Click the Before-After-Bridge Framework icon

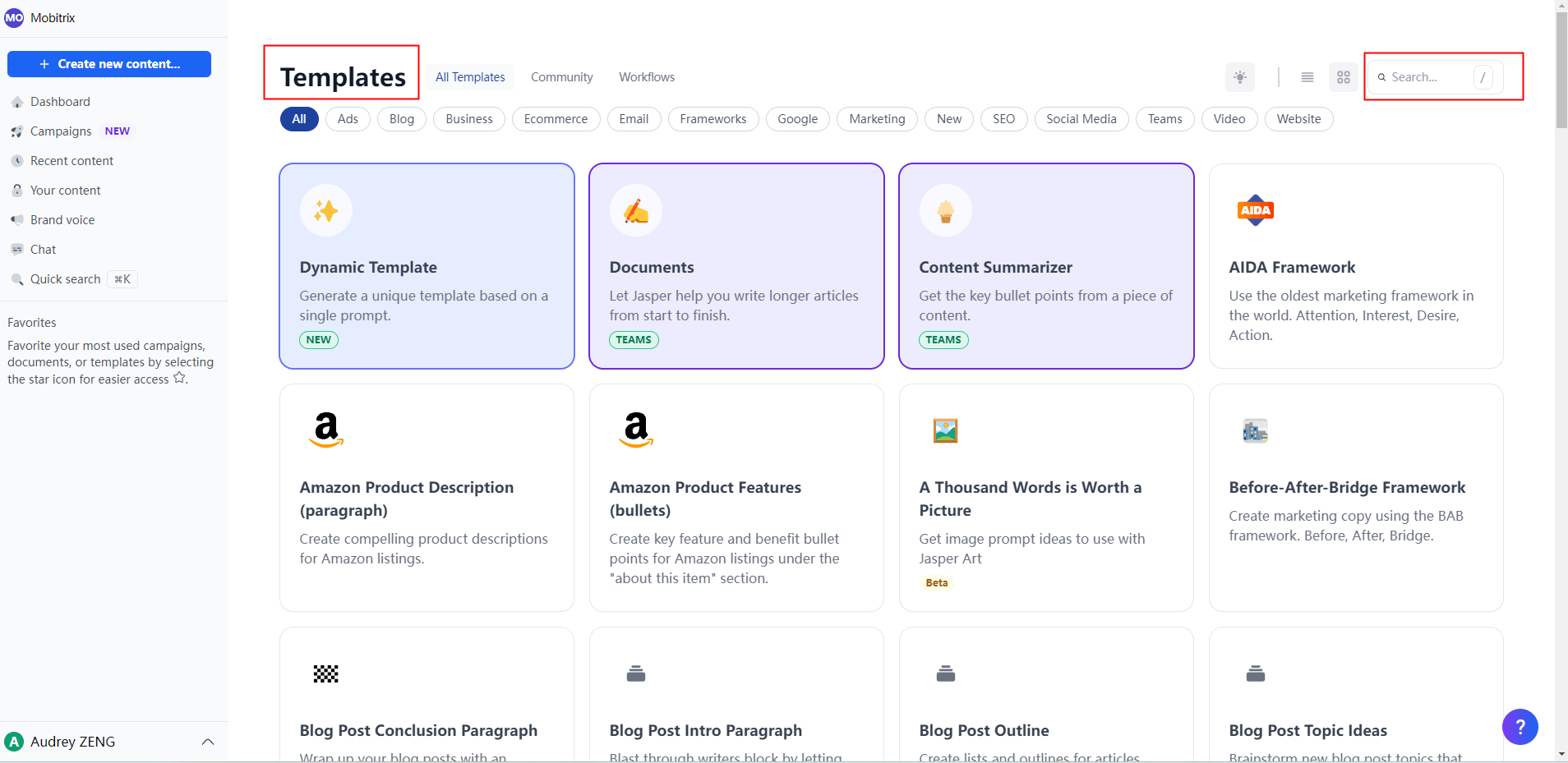coord(1256,430)
